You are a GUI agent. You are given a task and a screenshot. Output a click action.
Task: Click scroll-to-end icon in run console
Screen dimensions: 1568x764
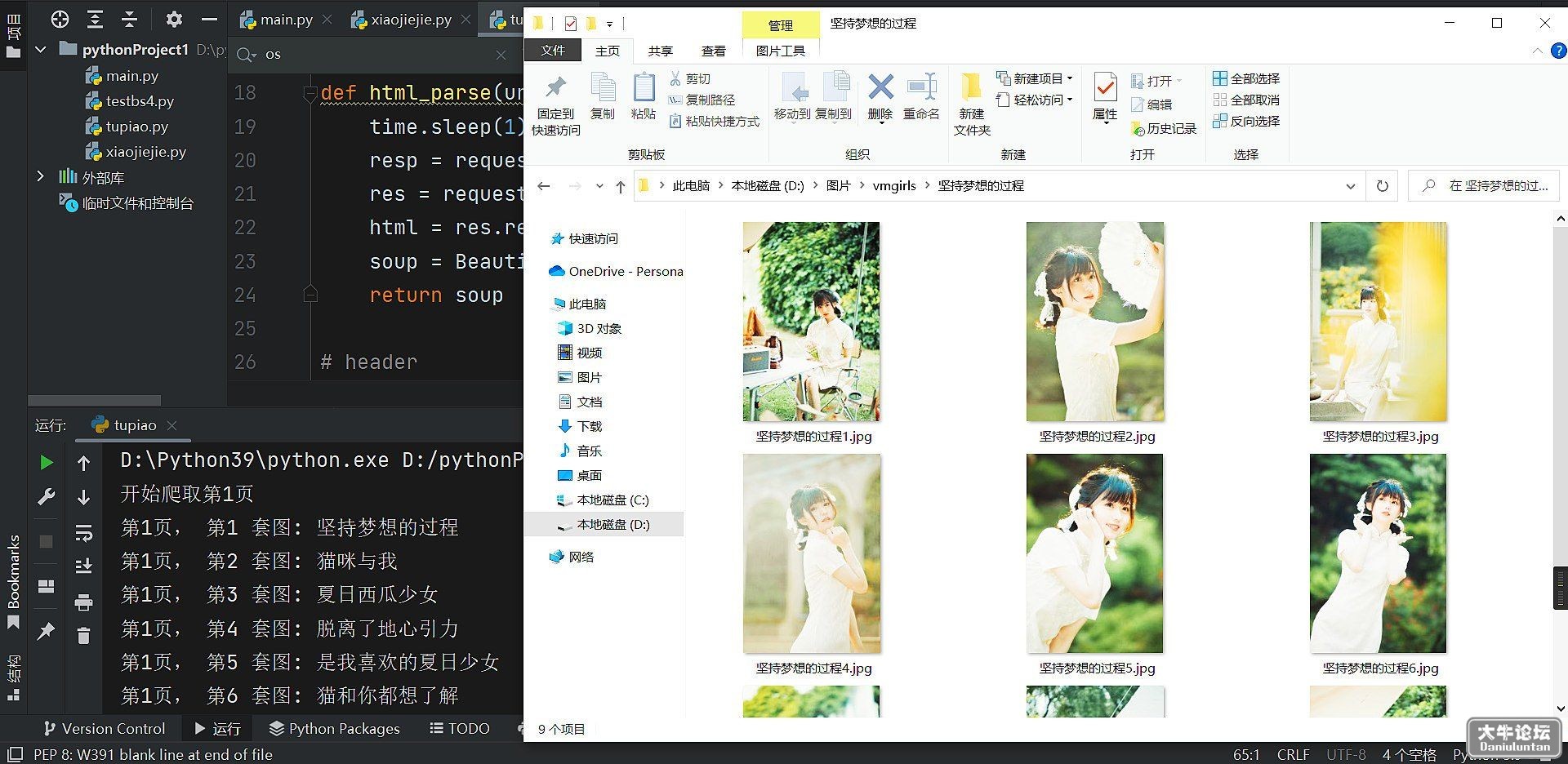tap(83, 566)
